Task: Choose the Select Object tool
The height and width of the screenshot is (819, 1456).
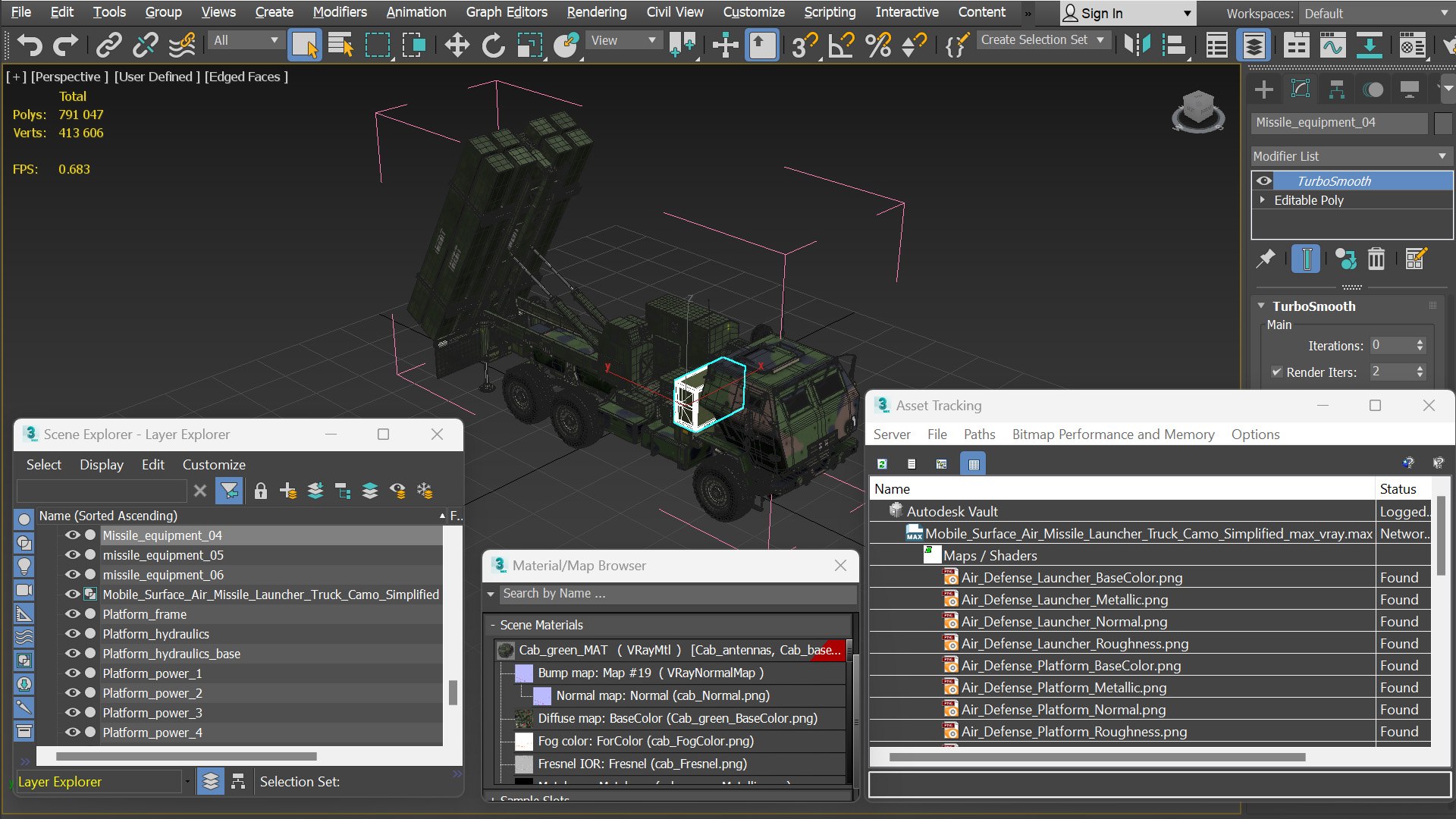Action: pos(304,45)
